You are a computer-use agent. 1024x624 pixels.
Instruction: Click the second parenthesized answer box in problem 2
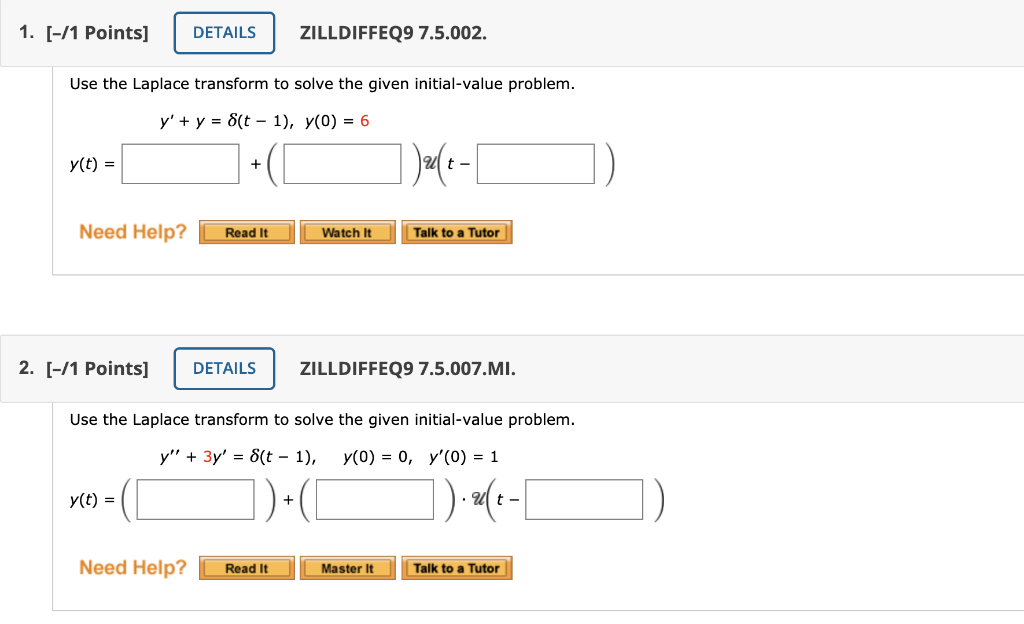pyautogui.click(x=374, y=499)
